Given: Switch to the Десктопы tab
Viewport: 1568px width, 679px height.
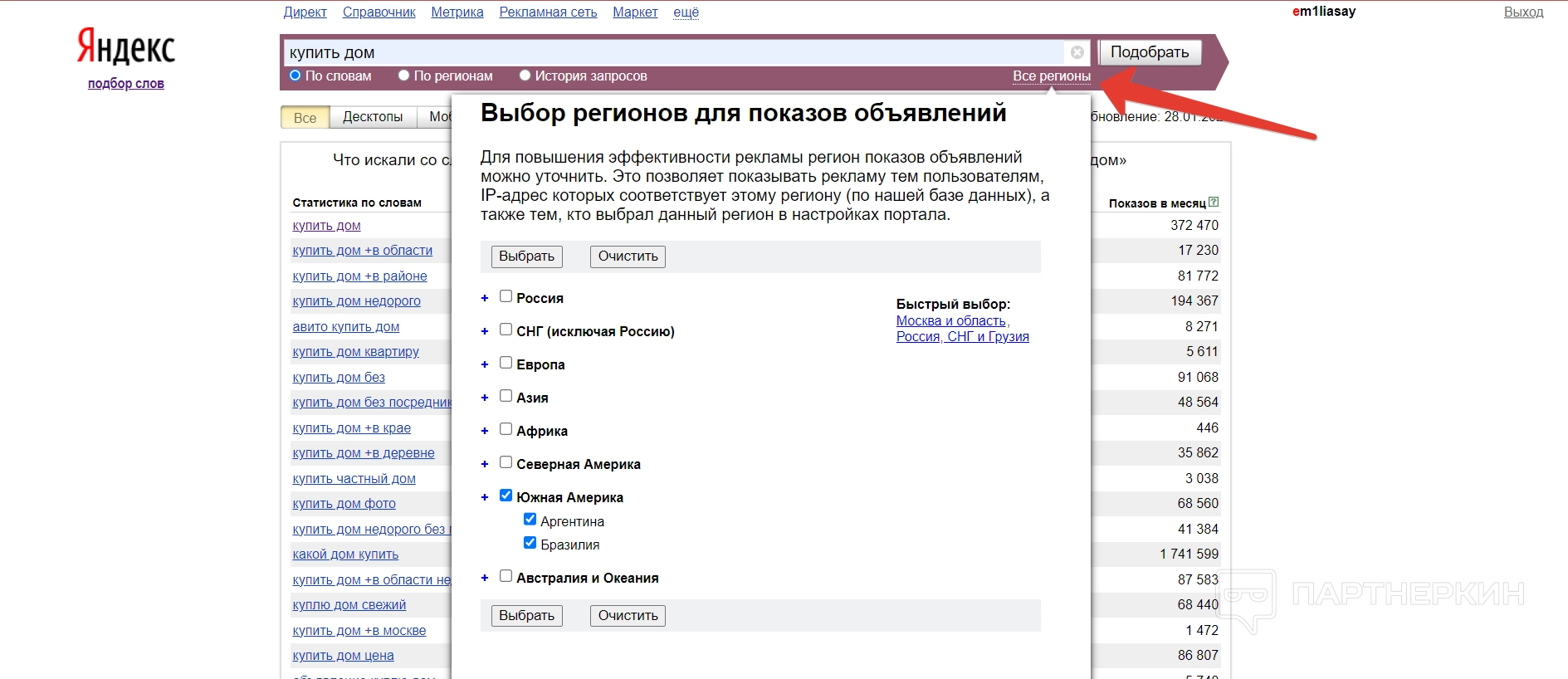Looking at the screenshot, I should (373, 117).
